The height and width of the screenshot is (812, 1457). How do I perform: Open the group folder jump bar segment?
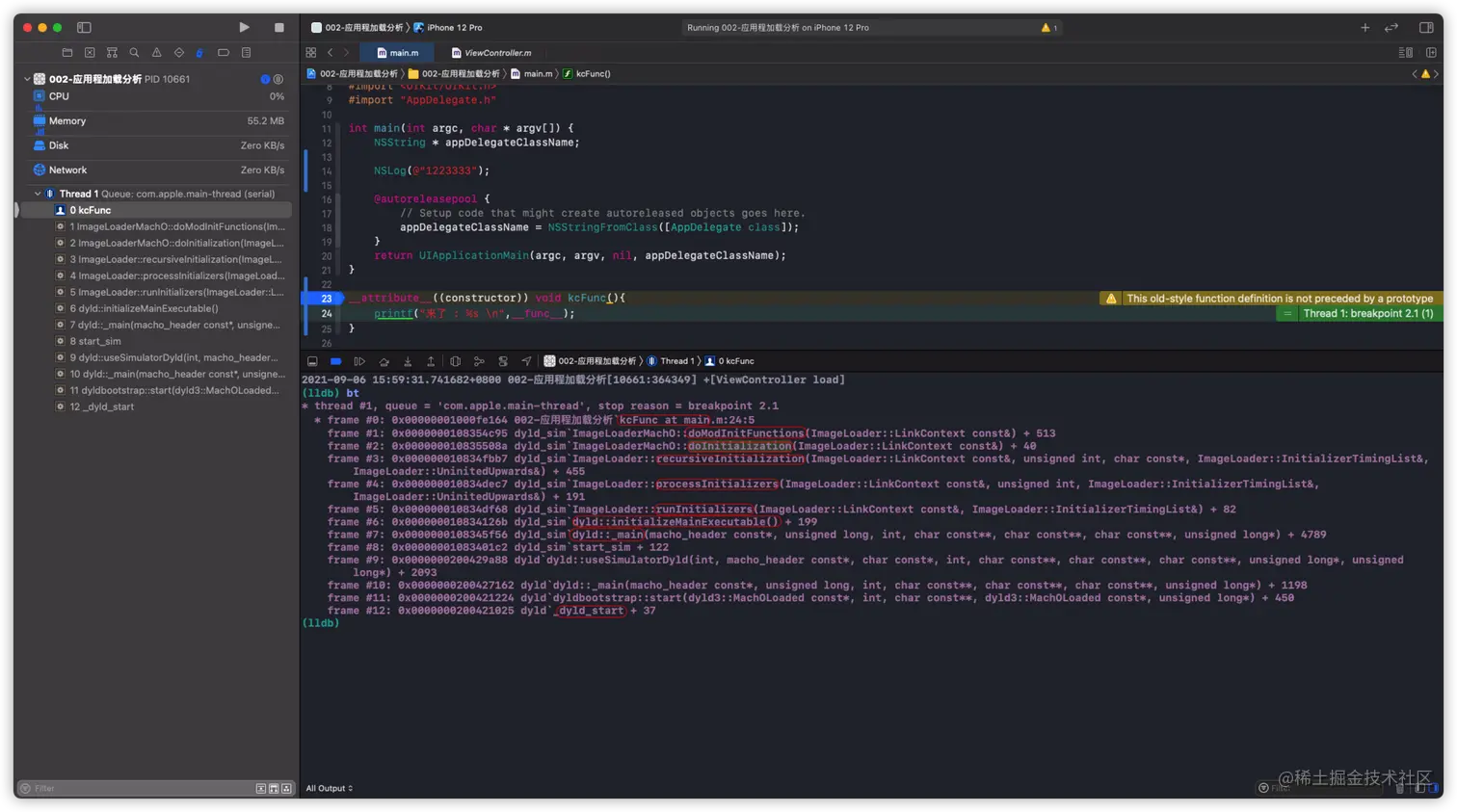(x=454, y=73)
